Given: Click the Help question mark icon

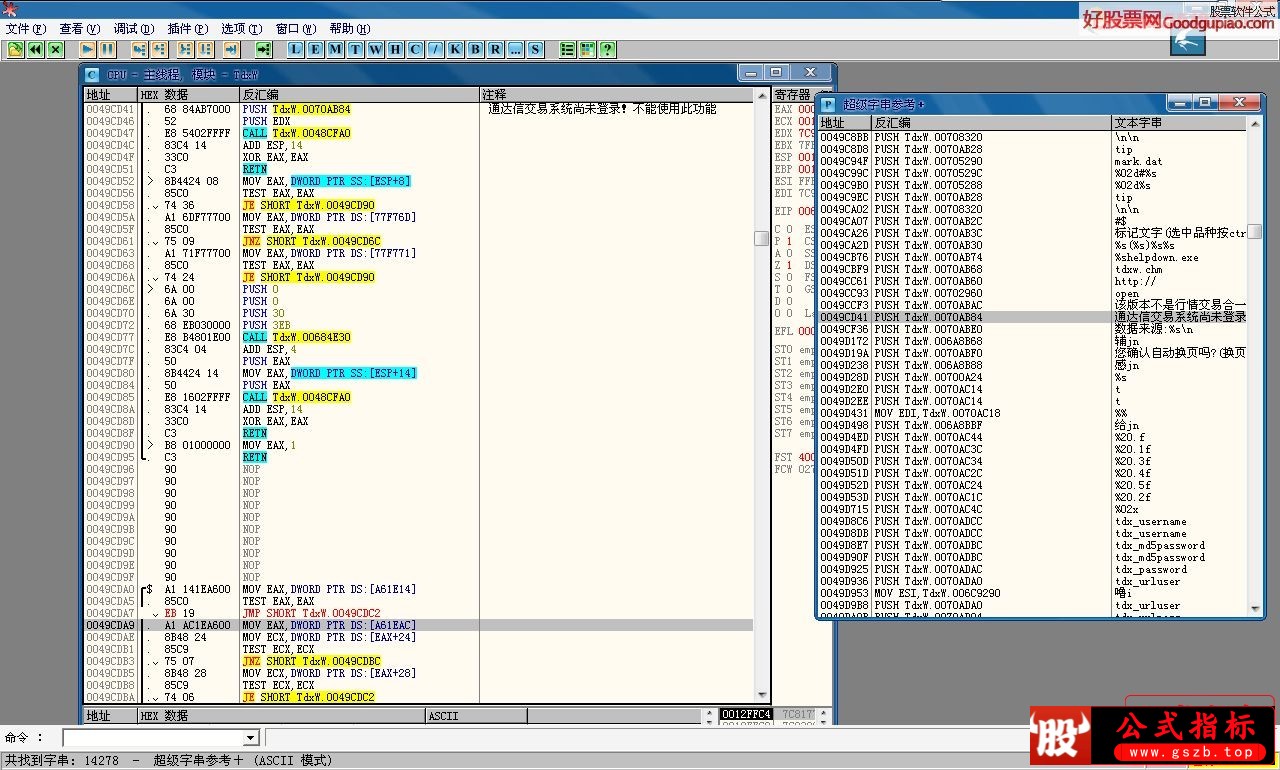Looking at the screenshot, I should (608, 49).
